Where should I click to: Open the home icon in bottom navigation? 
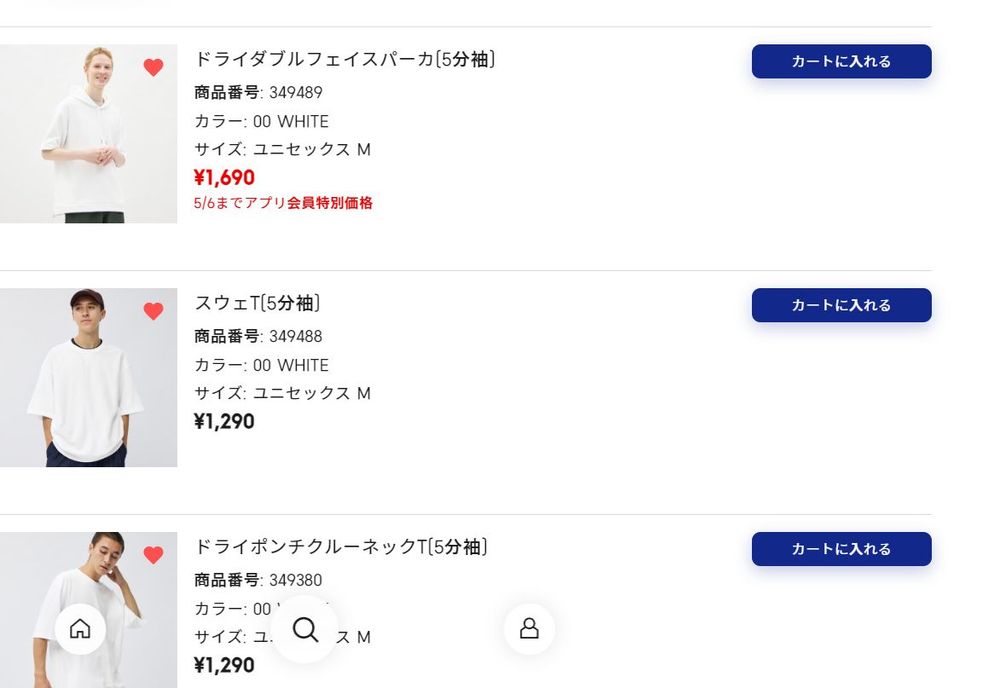tap(80, 629)
